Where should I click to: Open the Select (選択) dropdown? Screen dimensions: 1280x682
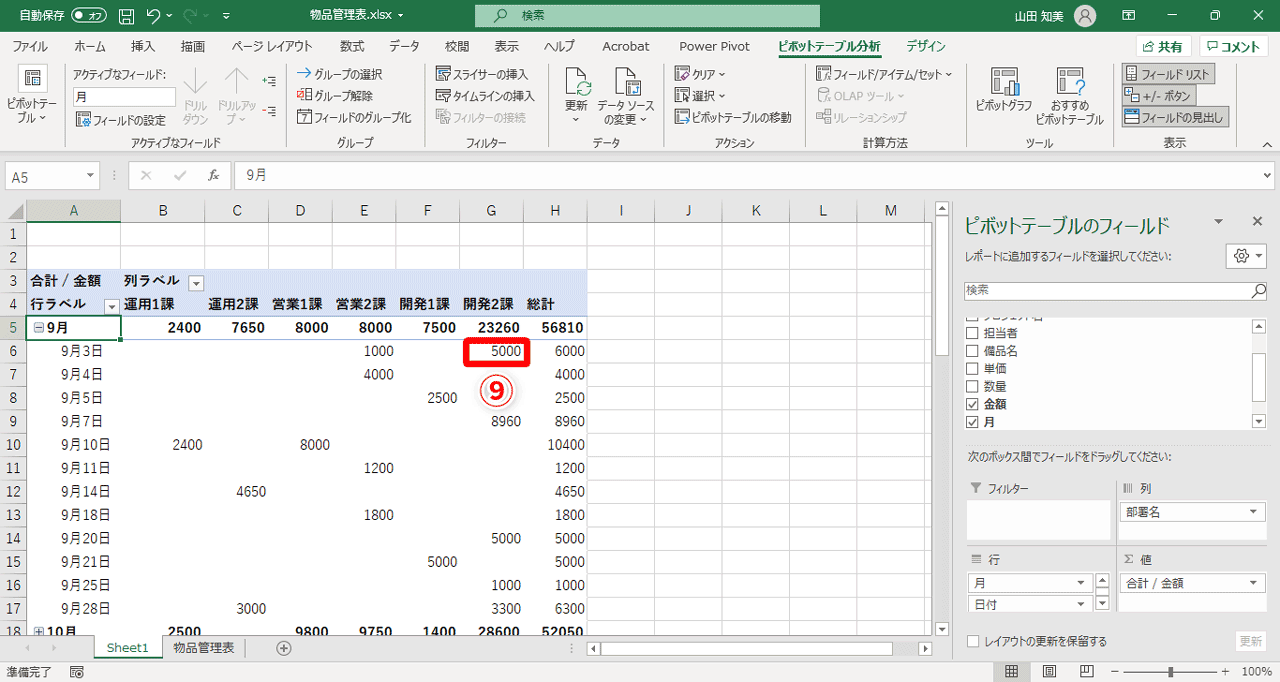[700, 96]
